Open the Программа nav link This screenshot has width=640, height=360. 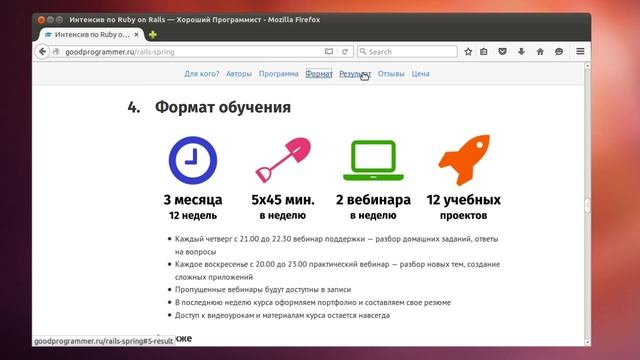click(x=278, y=74)
